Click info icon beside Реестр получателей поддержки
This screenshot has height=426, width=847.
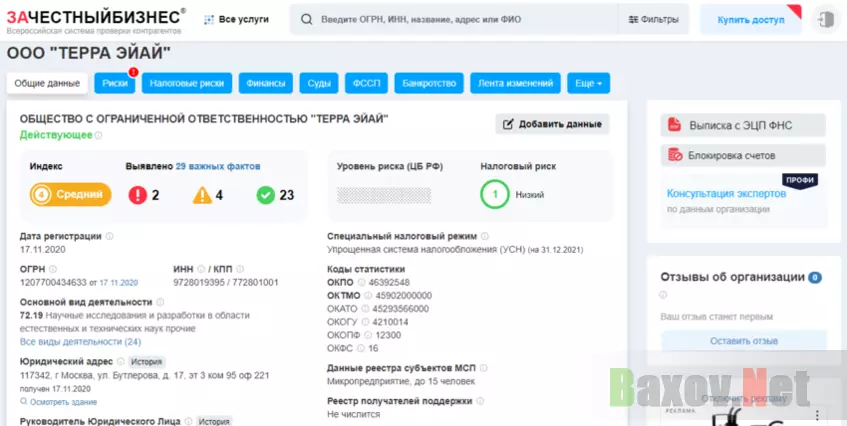[480, 401]
